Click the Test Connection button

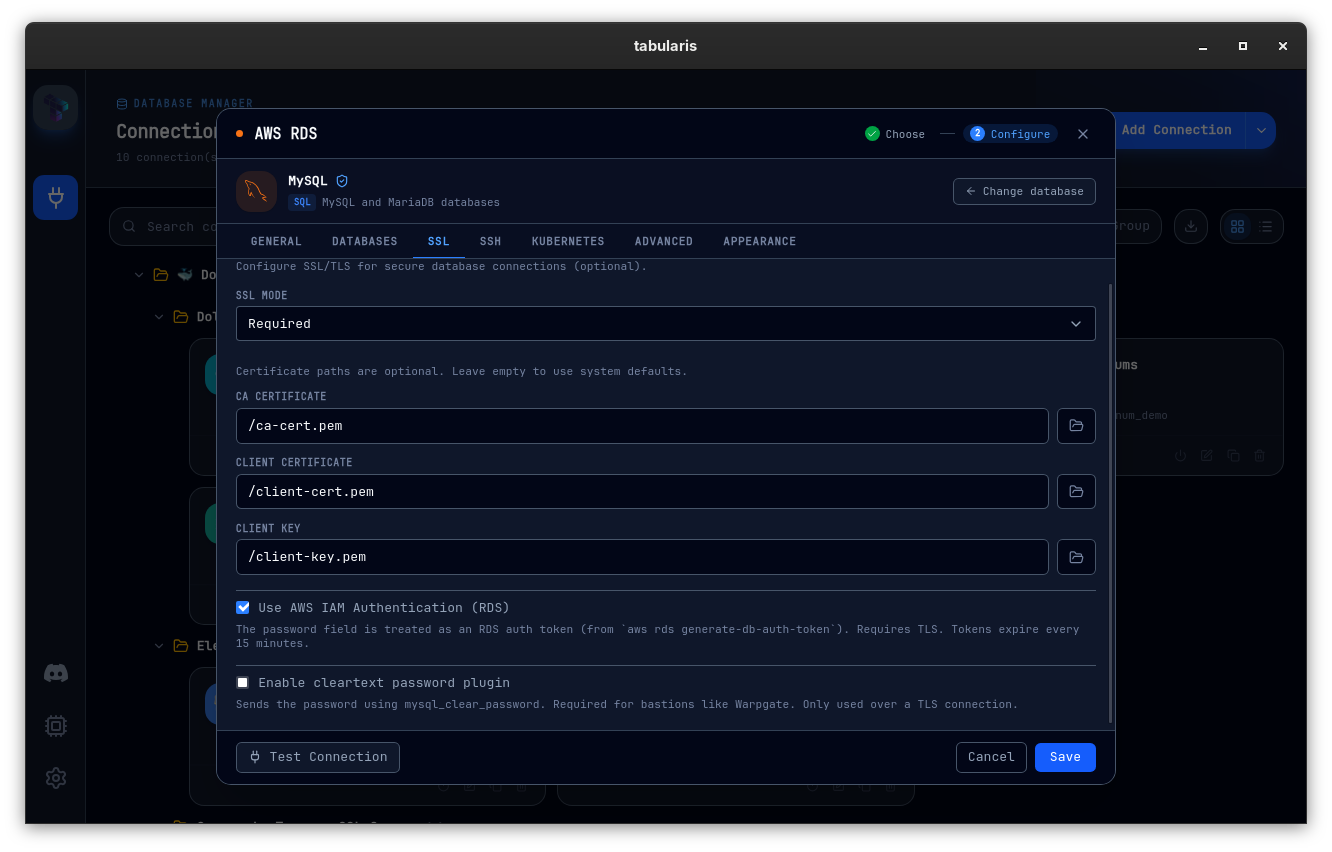(x=318, y=757)
